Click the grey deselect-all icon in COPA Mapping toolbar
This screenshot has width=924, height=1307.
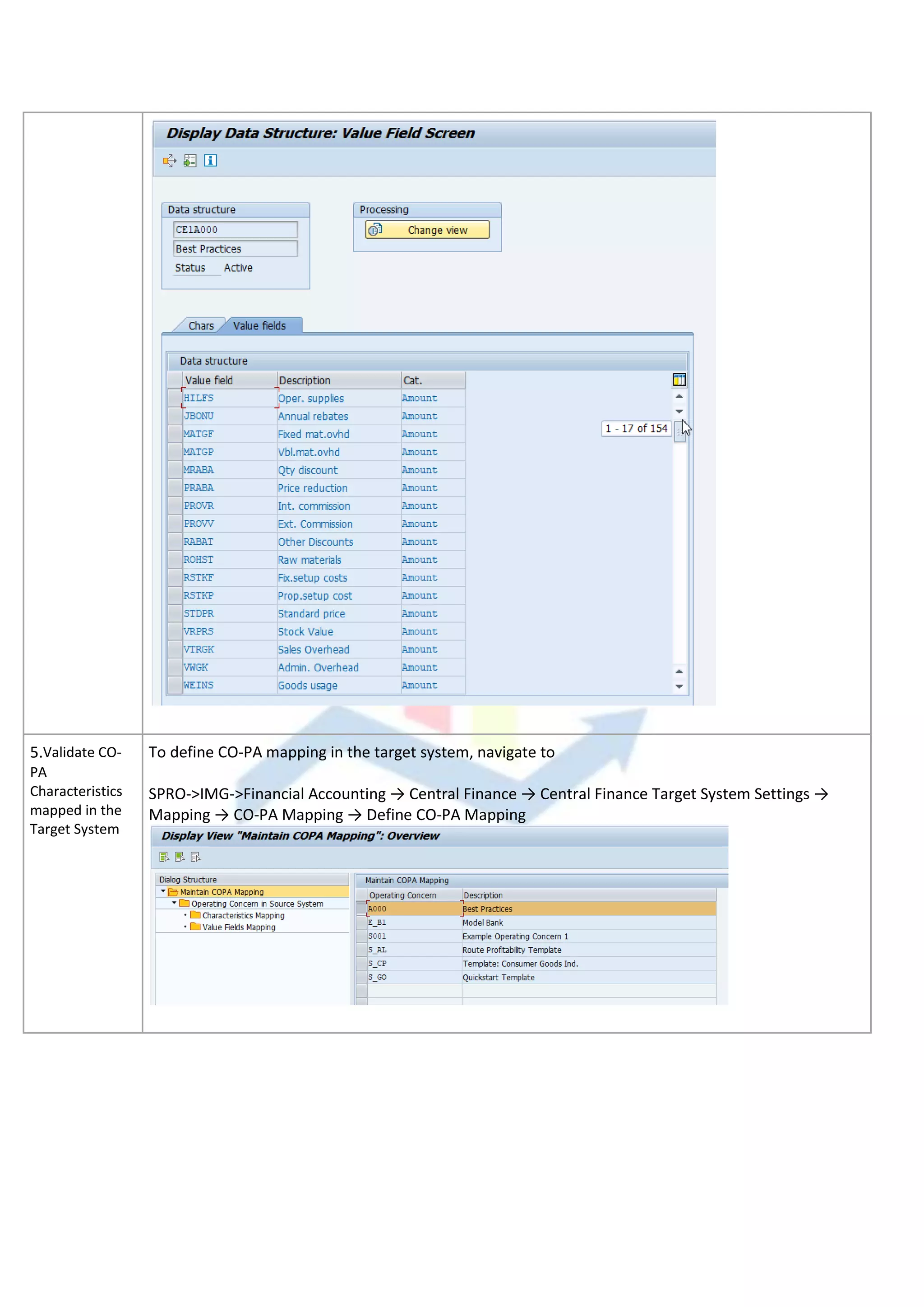click(x=196, y=857)
